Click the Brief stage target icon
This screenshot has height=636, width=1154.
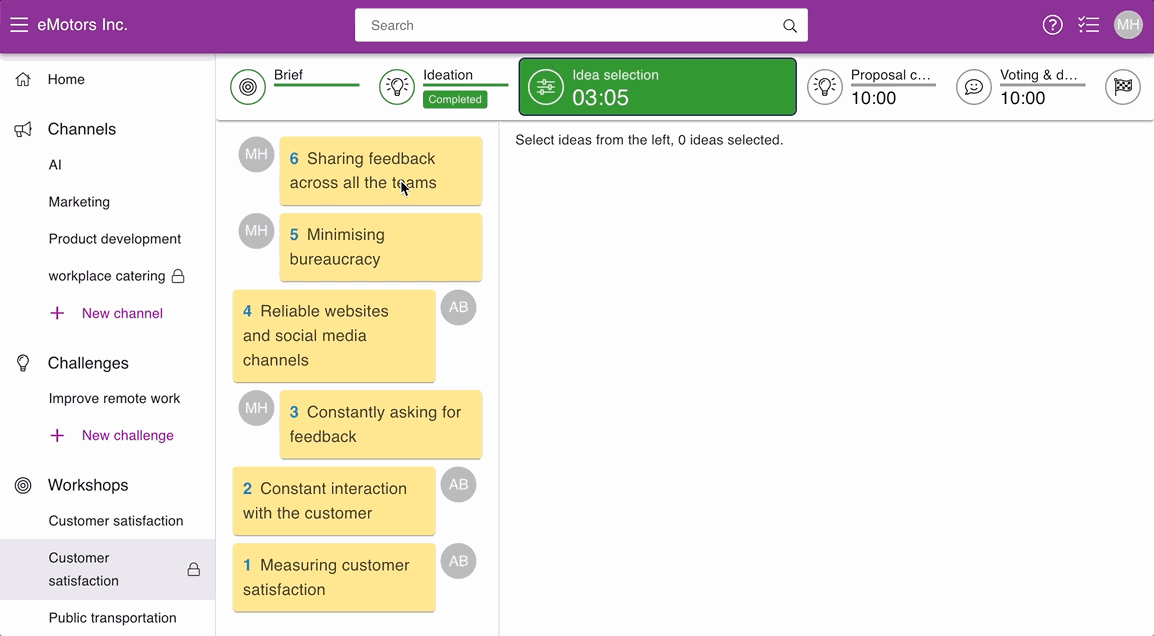coord(248,87)
